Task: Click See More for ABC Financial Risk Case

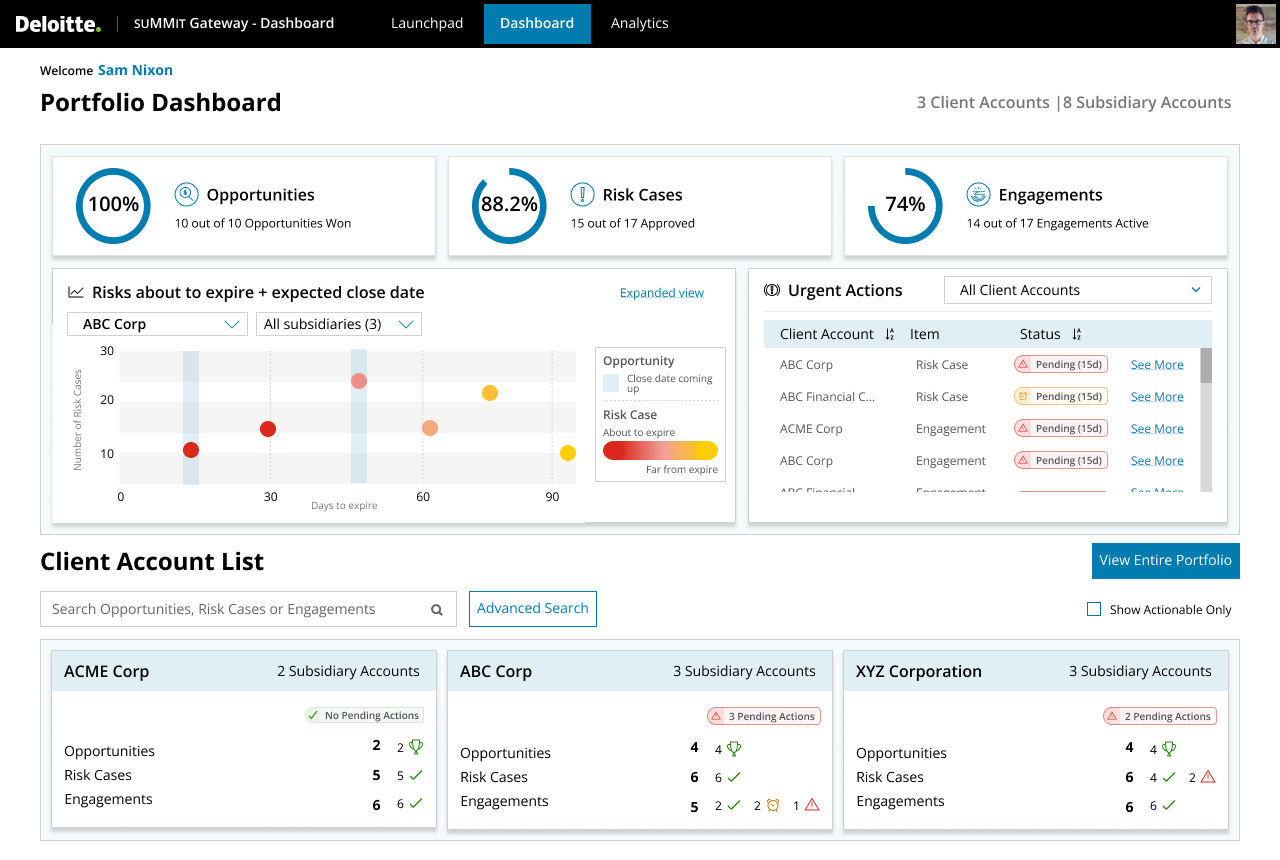Action: coord(1157,397)
